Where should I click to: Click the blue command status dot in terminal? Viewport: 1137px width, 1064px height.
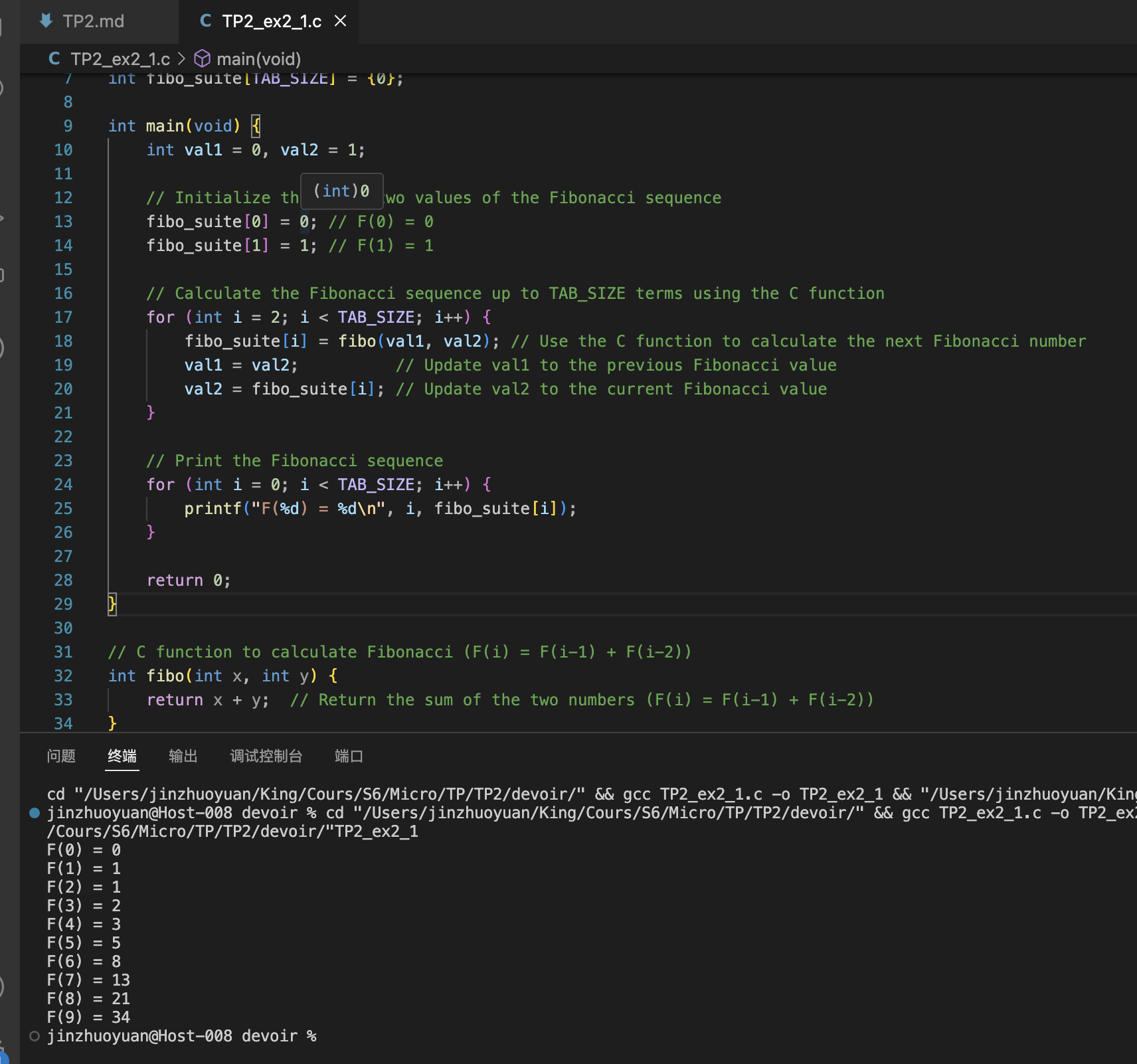35,813
